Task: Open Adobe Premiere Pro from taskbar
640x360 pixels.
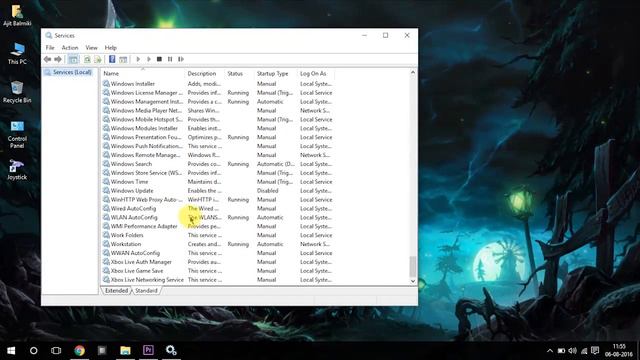Action: click(x=148, y=350)
